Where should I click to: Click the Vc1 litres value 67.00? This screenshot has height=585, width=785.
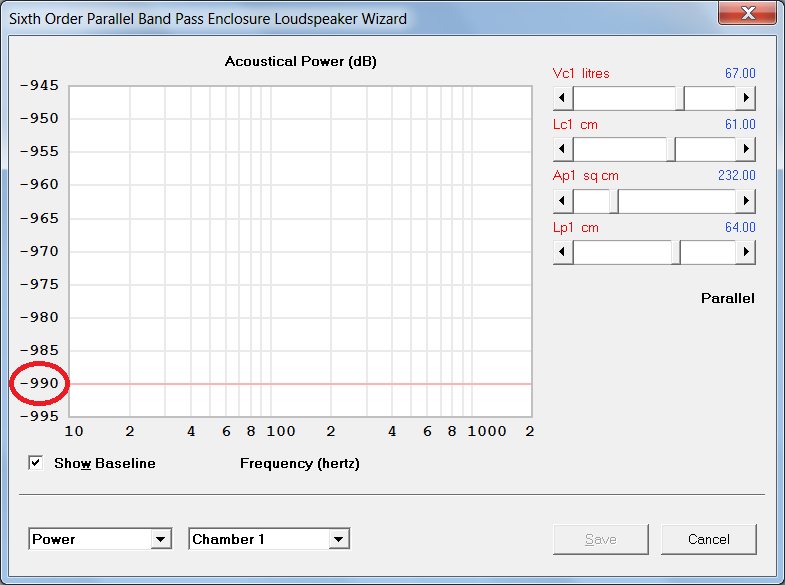(x=740, y=74)
